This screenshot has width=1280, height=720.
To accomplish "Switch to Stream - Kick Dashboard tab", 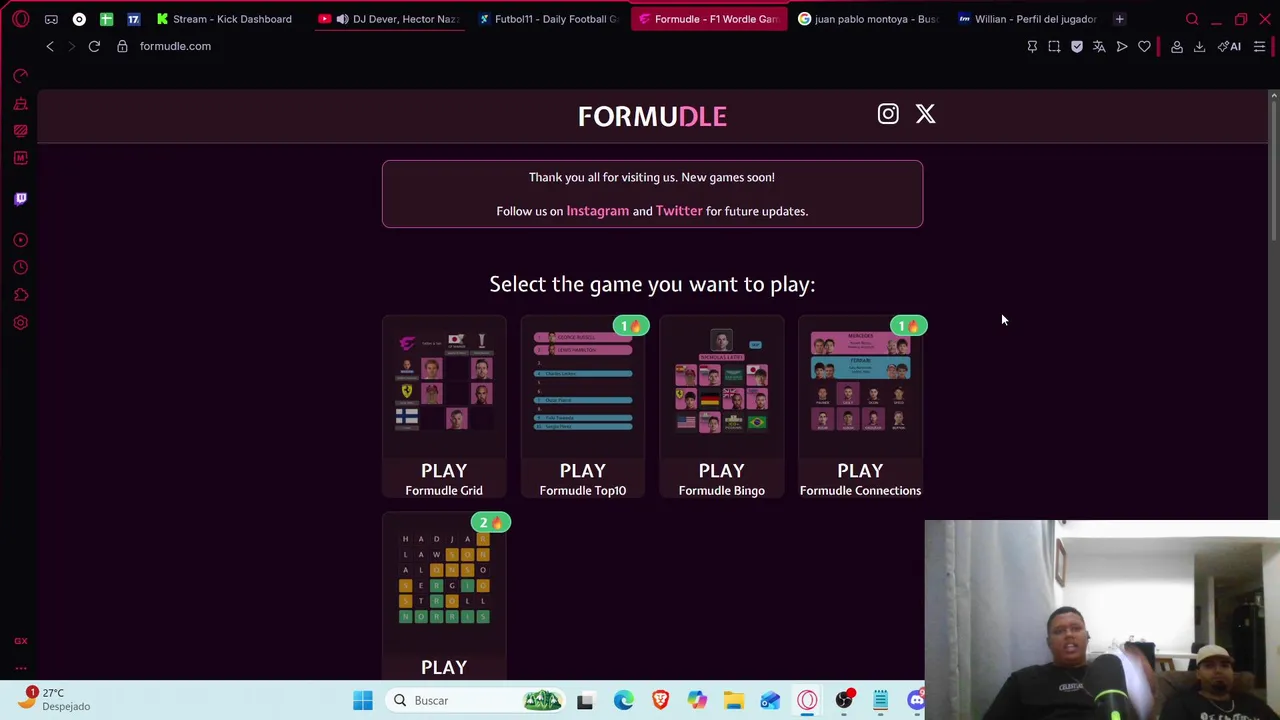I will tap(224, 19).
